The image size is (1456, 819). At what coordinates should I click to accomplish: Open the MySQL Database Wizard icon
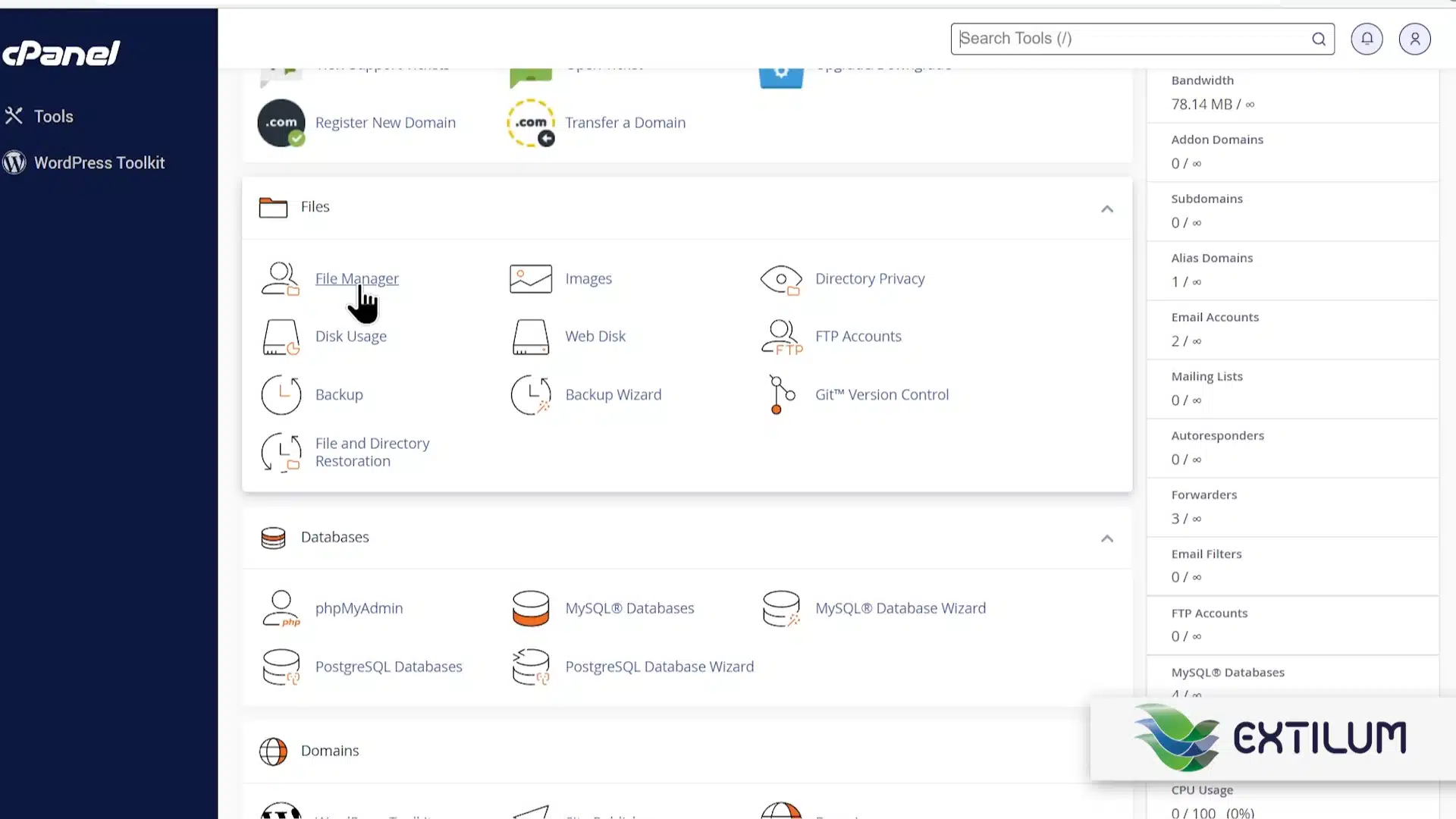[x=781, y=609]
